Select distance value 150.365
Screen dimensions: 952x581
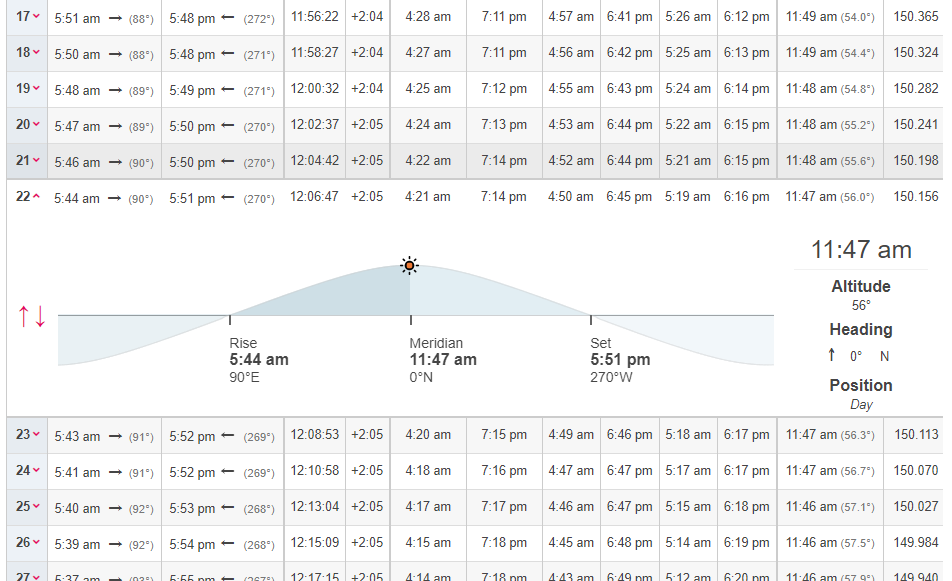(x=916, y=16)
